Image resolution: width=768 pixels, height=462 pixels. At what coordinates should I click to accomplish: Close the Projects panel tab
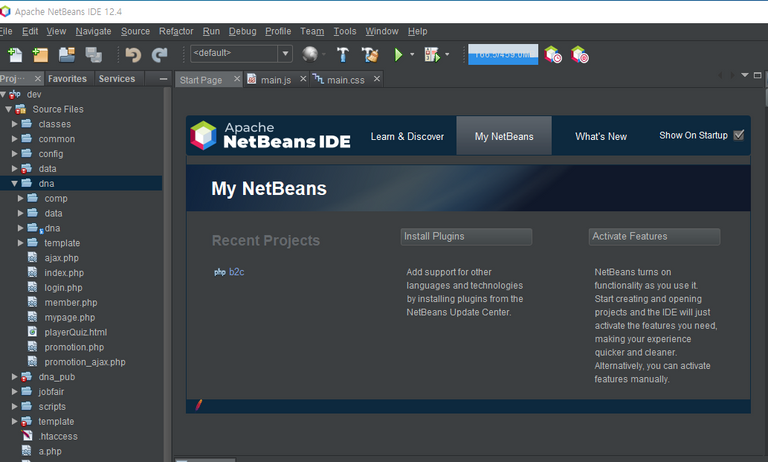(38, 78)
